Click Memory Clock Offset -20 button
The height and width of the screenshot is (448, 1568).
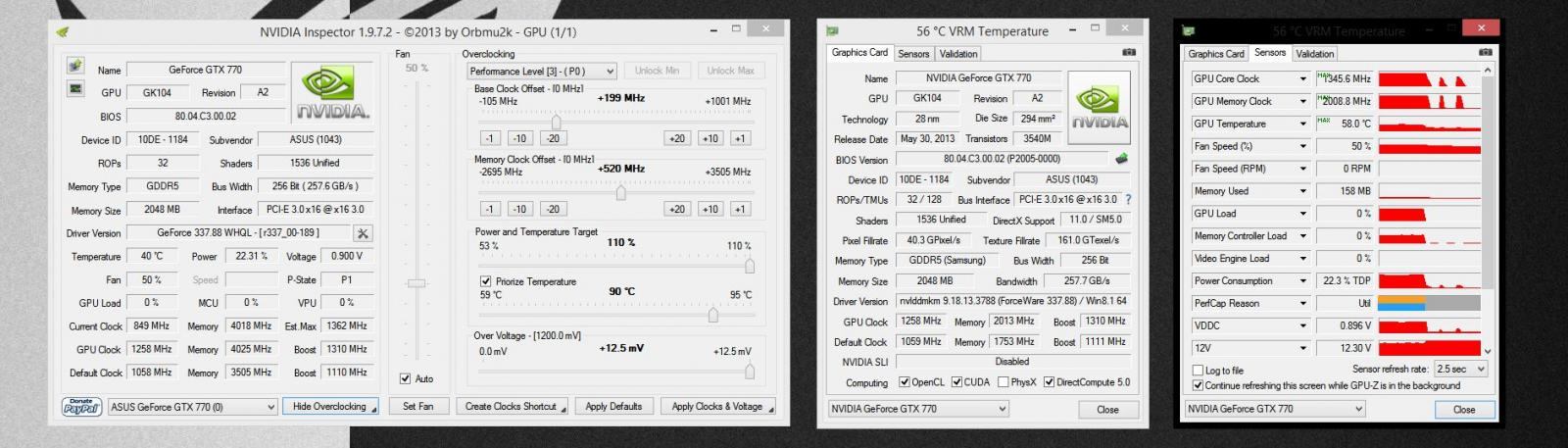pos(553,209)
